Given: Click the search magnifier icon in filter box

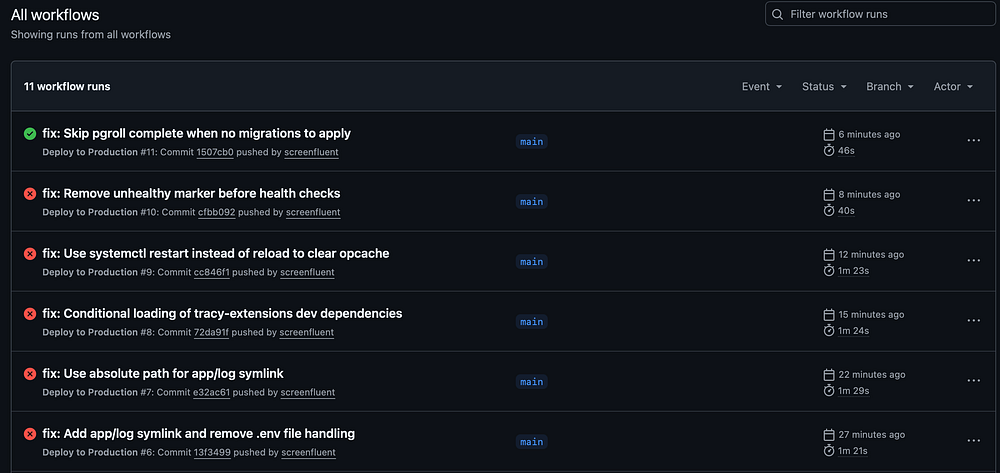Looking at the screenshot, I should 777,14.
